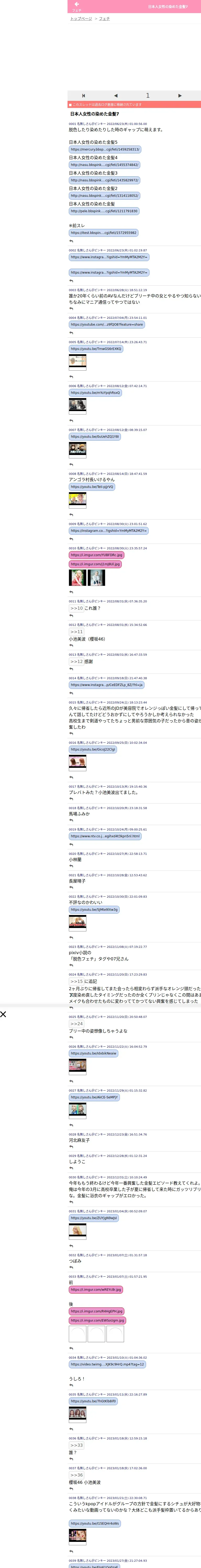Open youtube.com link in post 0004
The width and height of the screenshot is (201, 1568).
coord(107,324)
